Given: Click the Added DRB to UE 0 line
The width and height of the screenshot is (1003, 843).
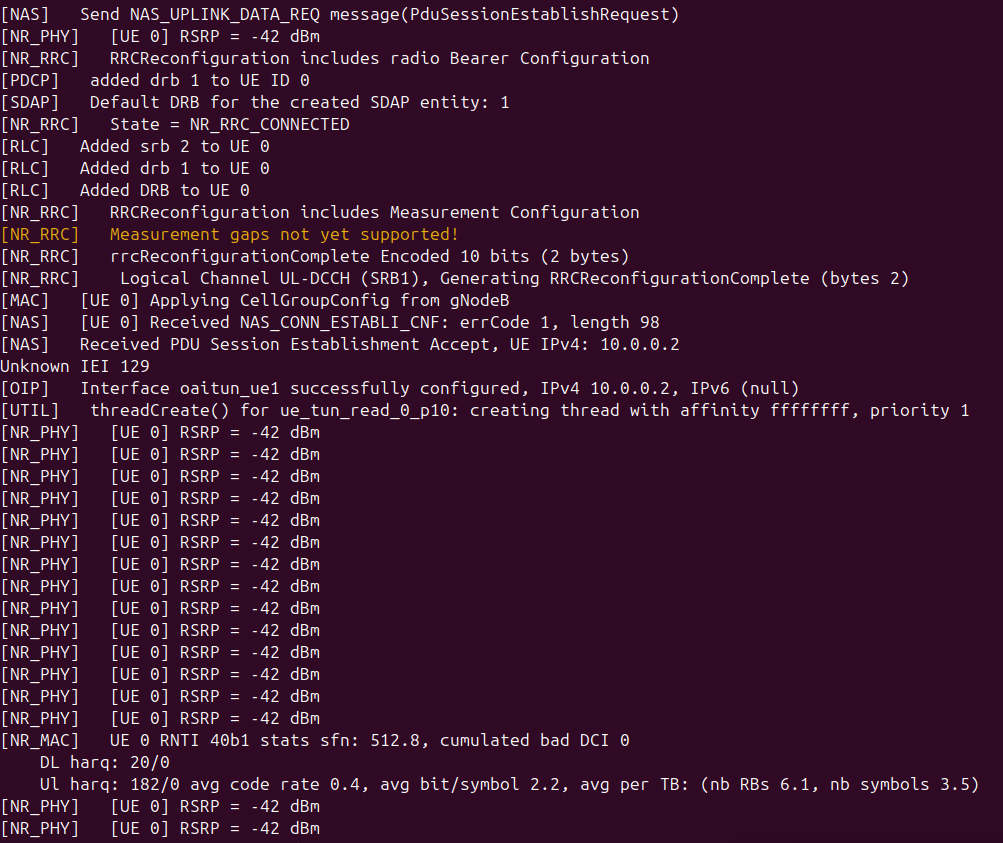Looking at the screenshot, I should pos(125,191).
